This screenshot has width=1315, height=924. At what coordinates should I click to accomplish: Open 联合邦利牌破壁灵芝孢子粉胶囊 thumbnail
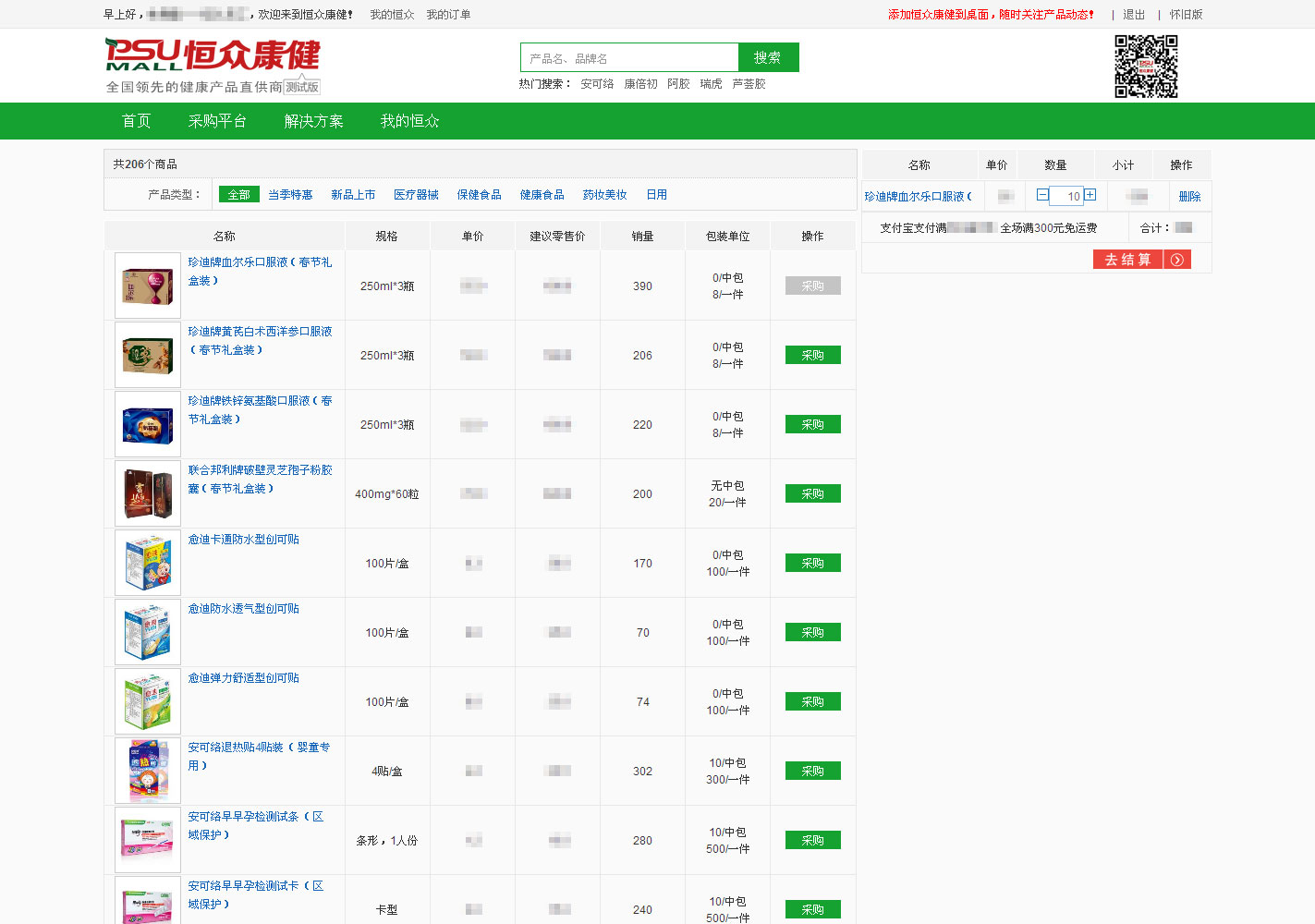tap(148, 493)
